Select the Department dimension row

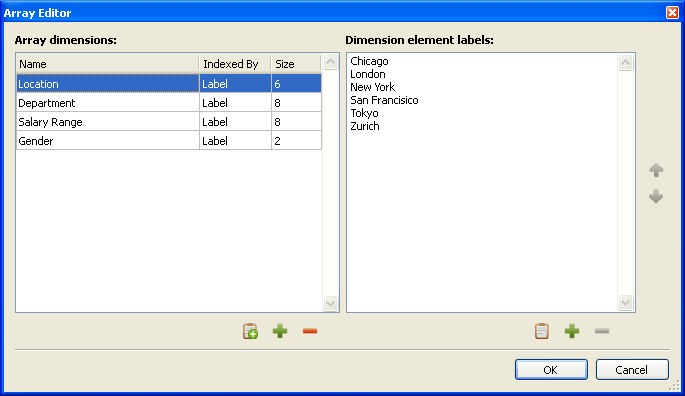pos(169,103)
